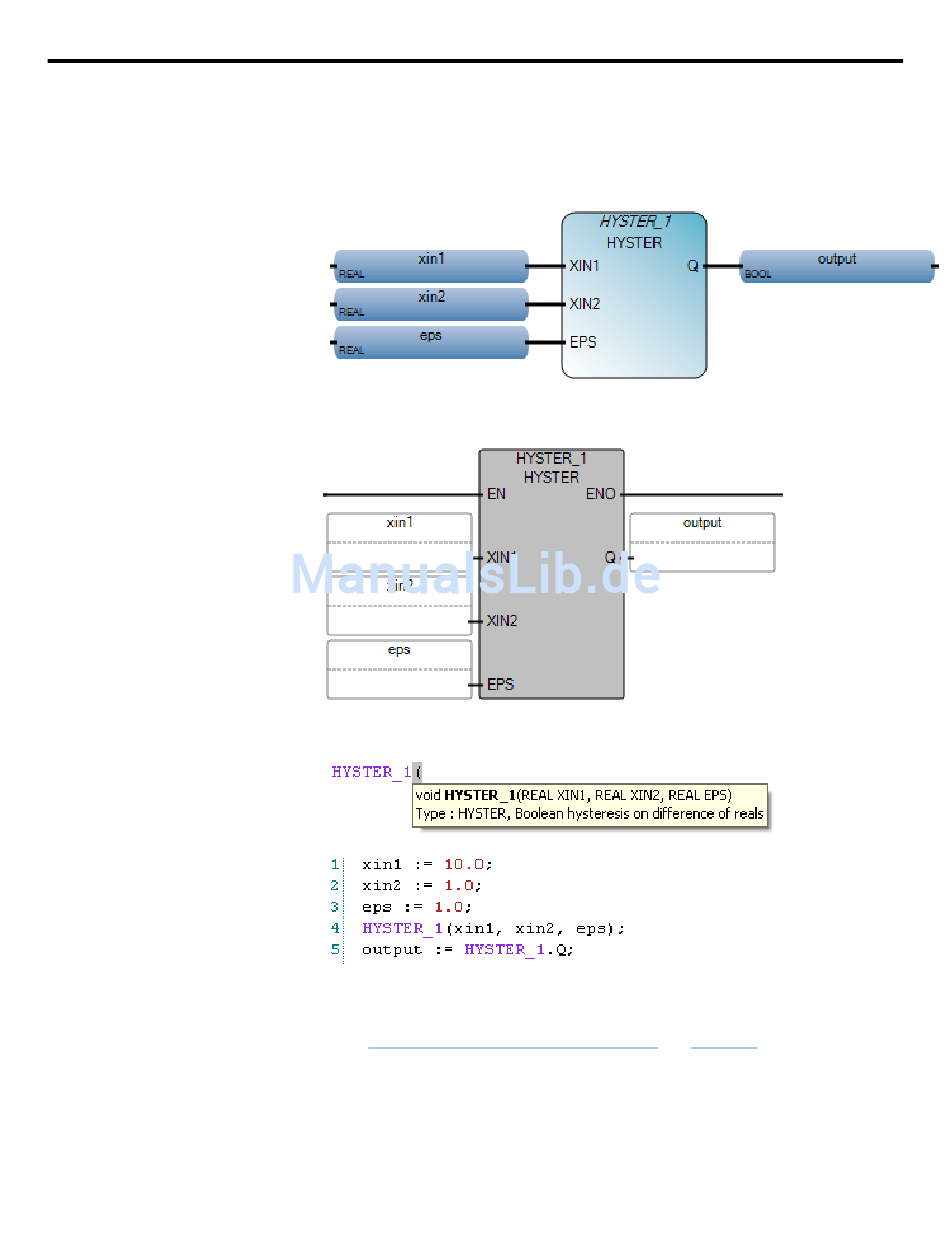This screenshot has height=1254, width=950.
Task: Select eps variable box in ladder diagram
Action: coord(400,669)
